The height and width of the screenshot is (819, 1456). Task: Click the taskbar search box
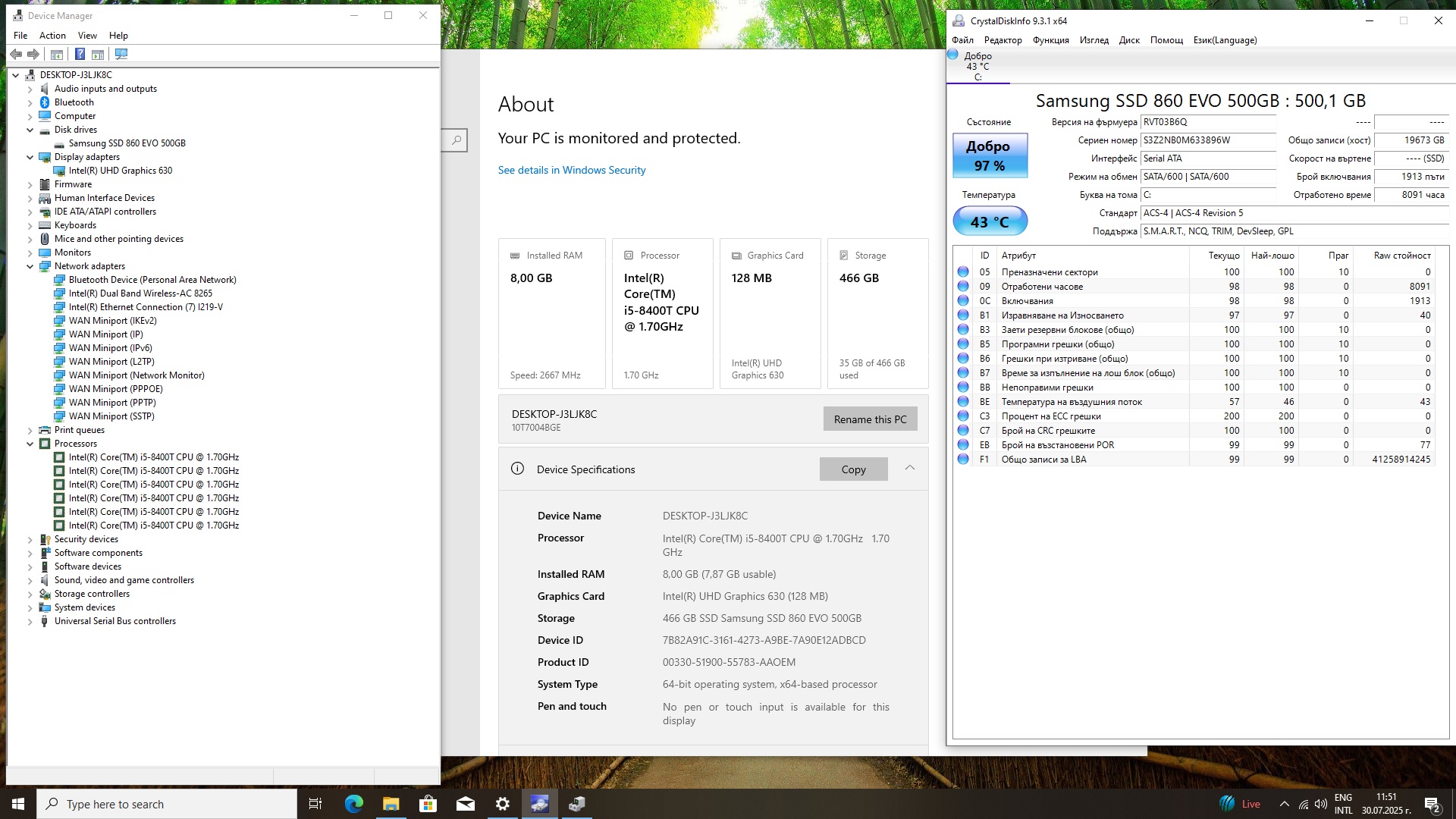coord(167,804)
